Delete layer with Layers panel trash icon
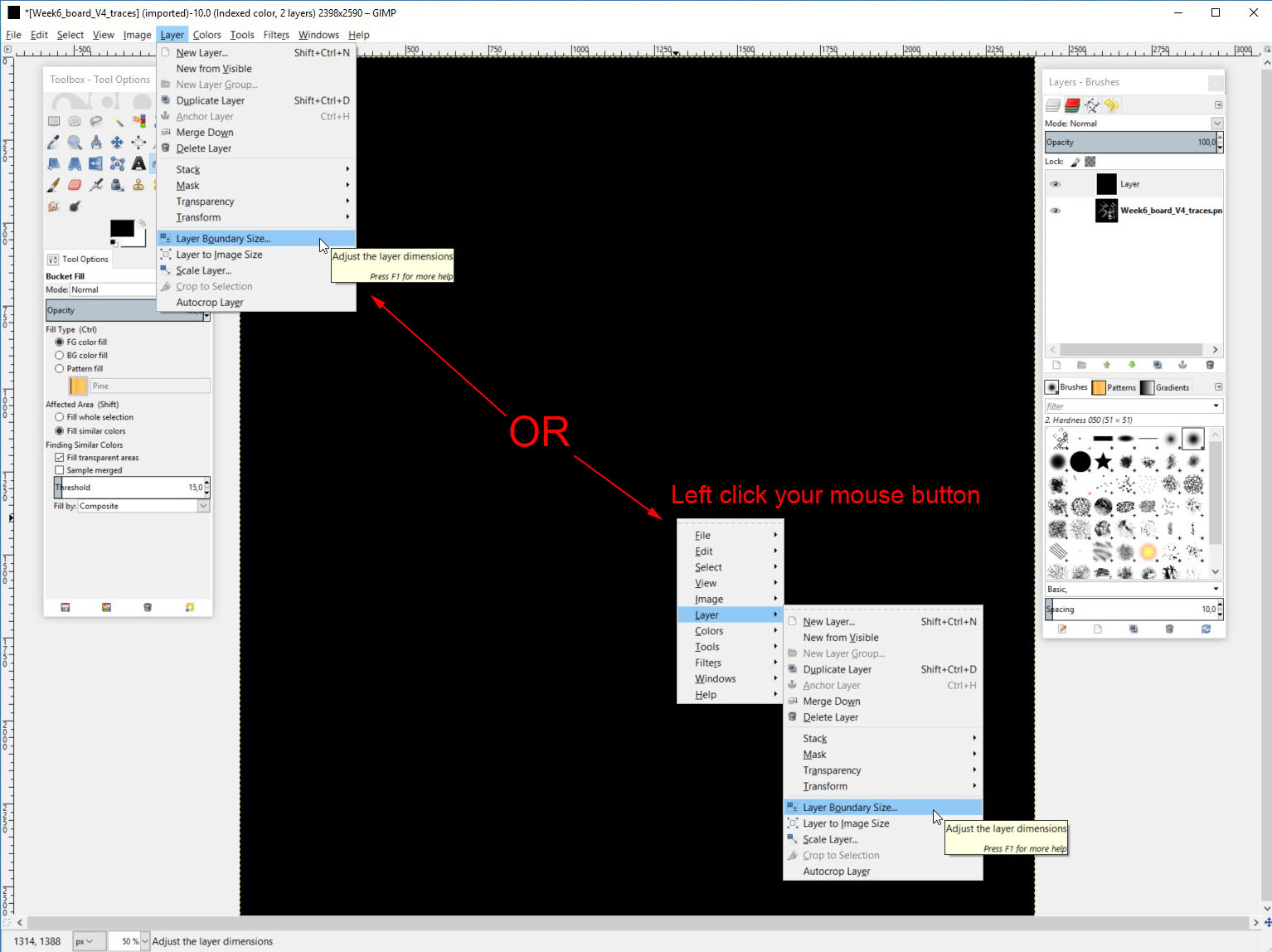Viewport: 1272px width, 952px height. click(1210, 365)
